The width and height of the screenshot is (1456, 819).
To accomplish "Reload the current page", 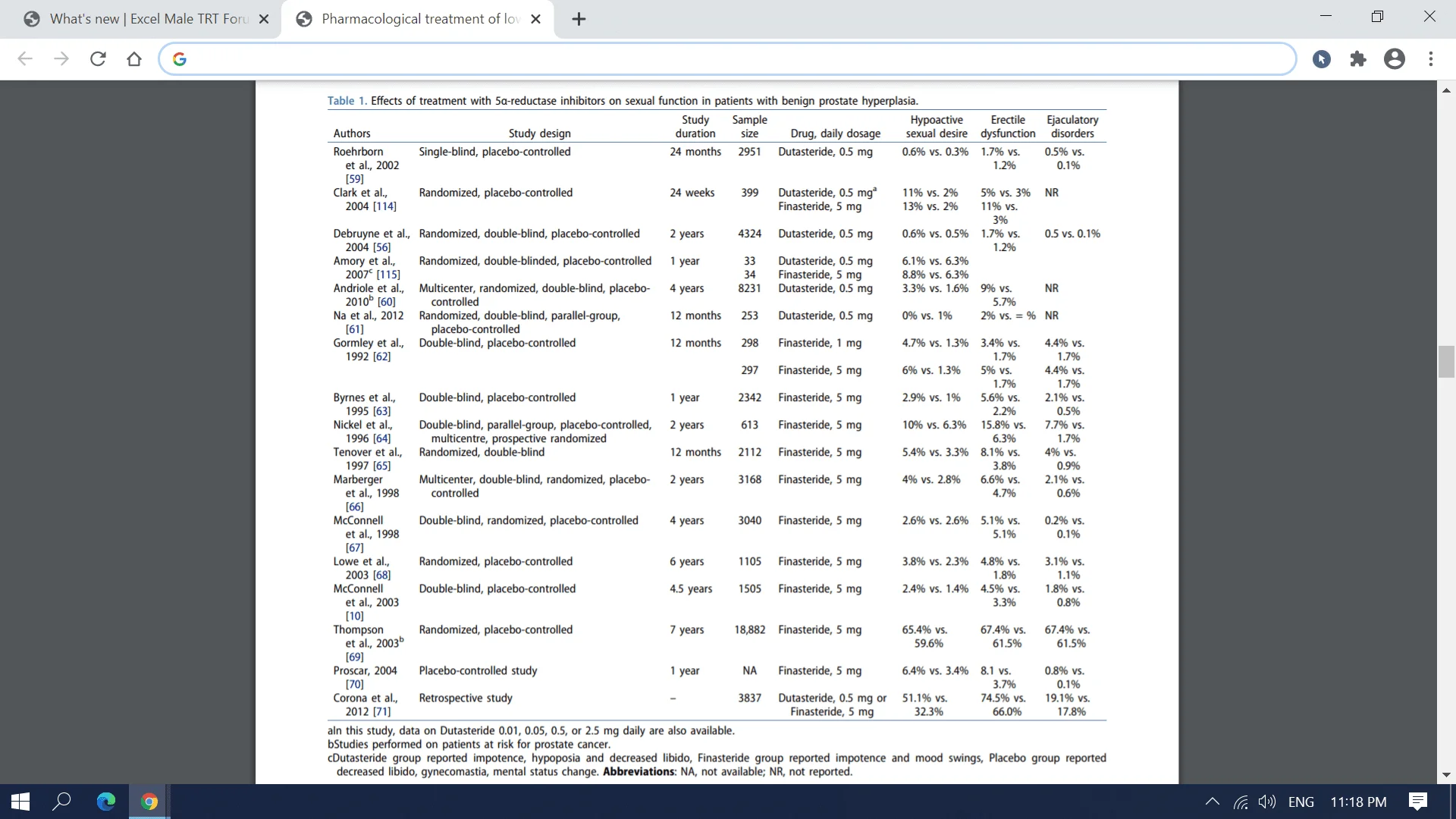I will (x=98, y=59).
